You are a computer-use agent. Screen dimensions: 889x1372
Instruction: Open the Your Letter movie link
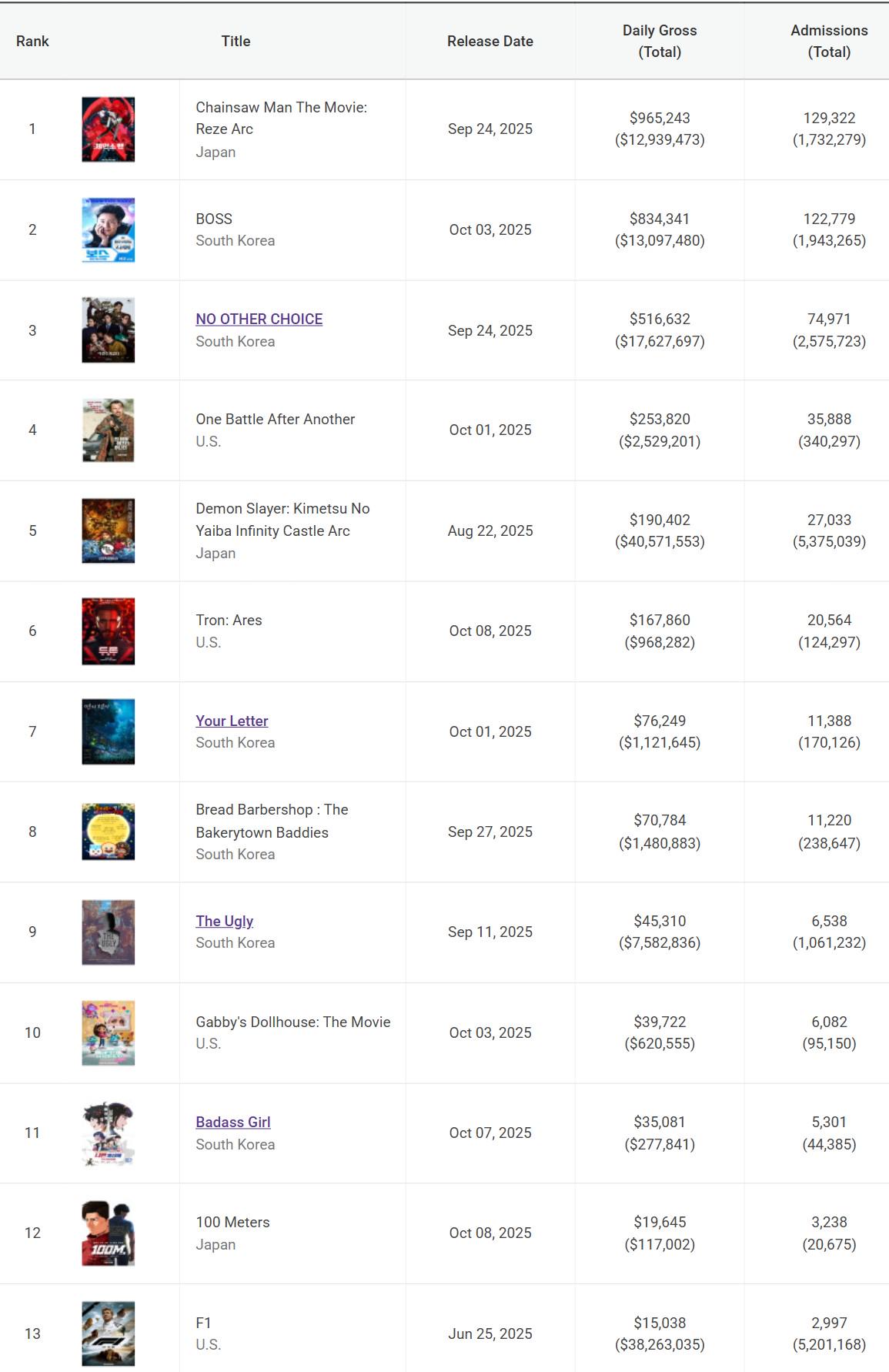click(x=232, y=721)
